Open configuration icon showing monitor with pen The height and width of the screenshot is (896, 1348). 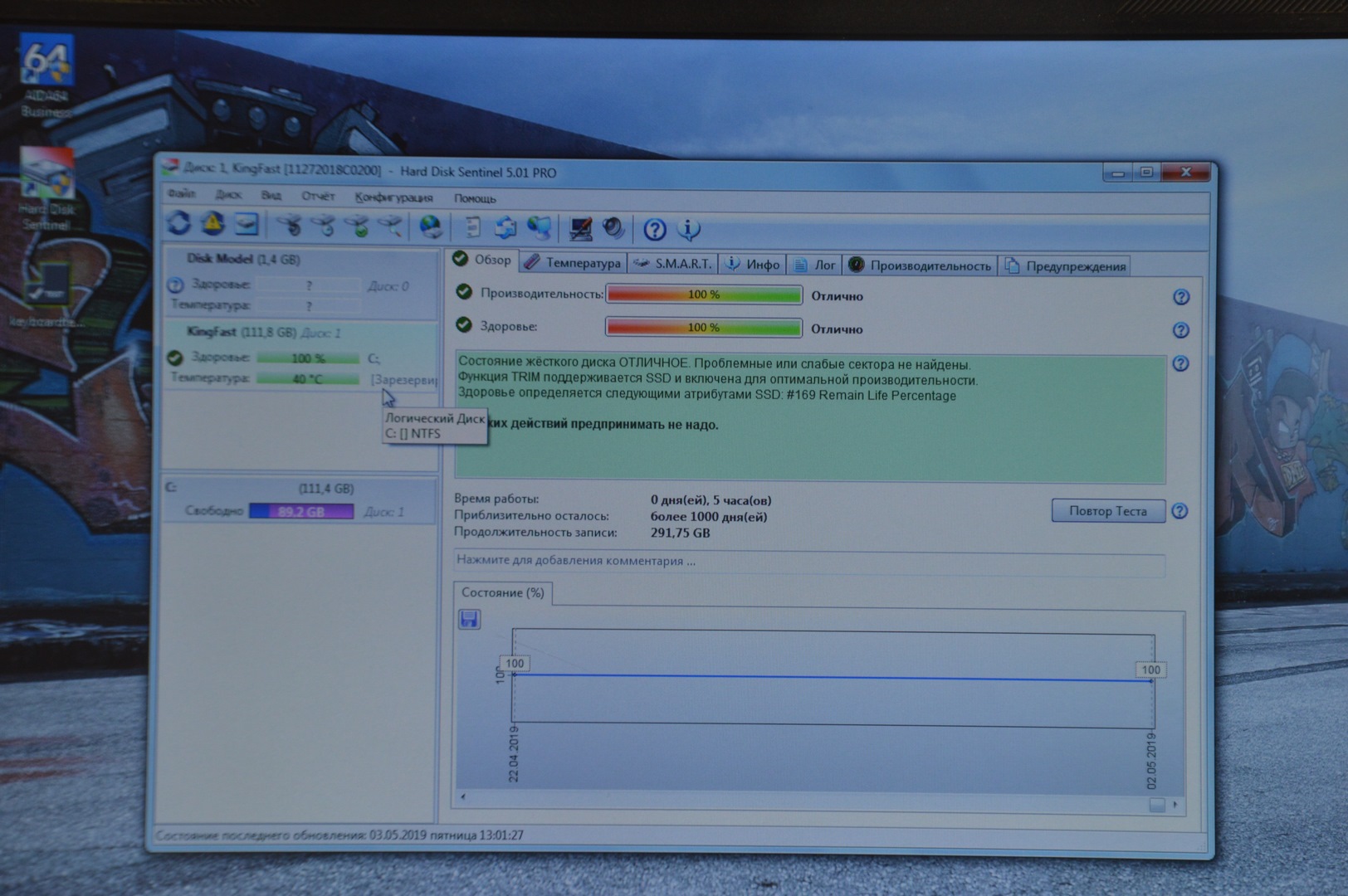coord(580,228)
